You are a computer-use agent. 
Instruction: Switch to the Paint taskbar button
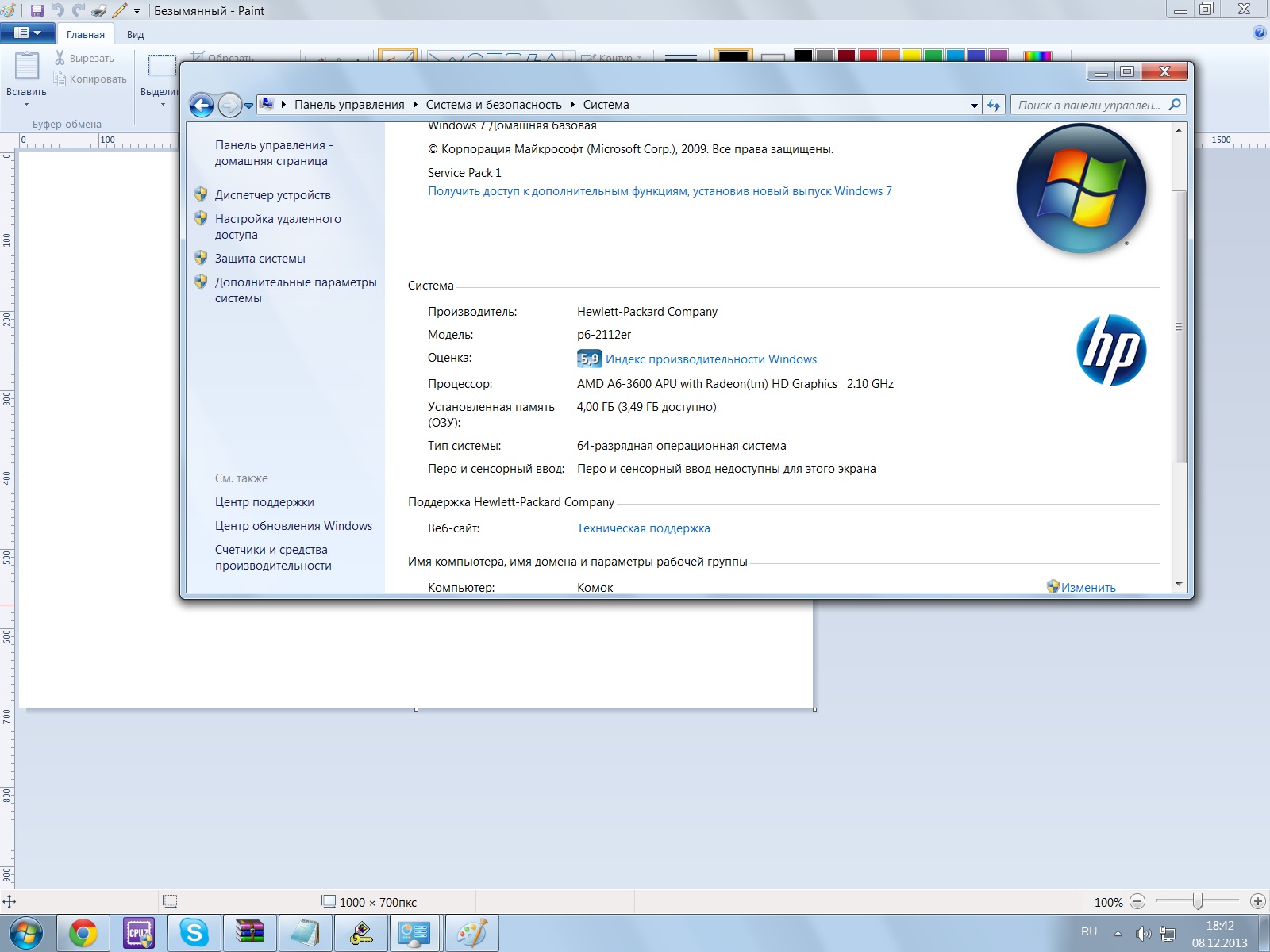coord(471,933)
